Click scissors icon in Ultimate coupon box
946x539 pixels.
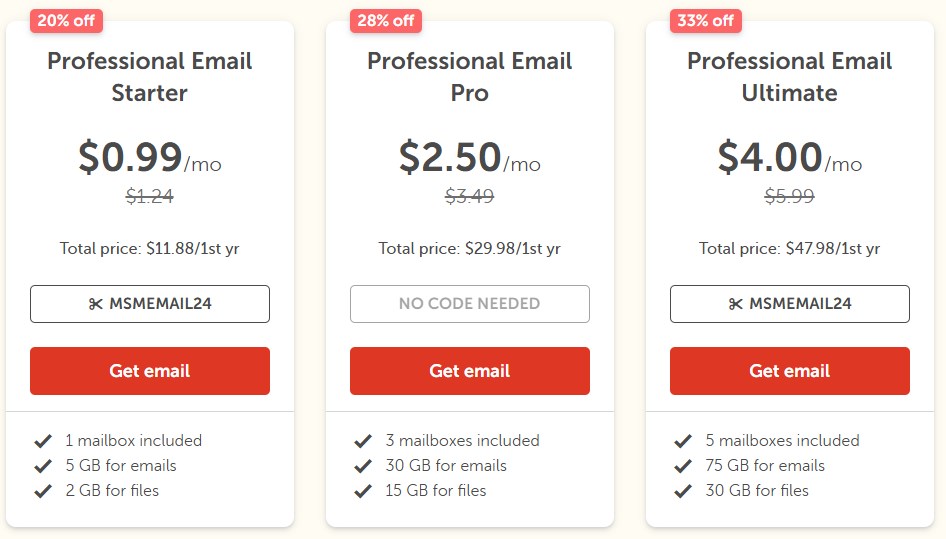pos(736,304)
